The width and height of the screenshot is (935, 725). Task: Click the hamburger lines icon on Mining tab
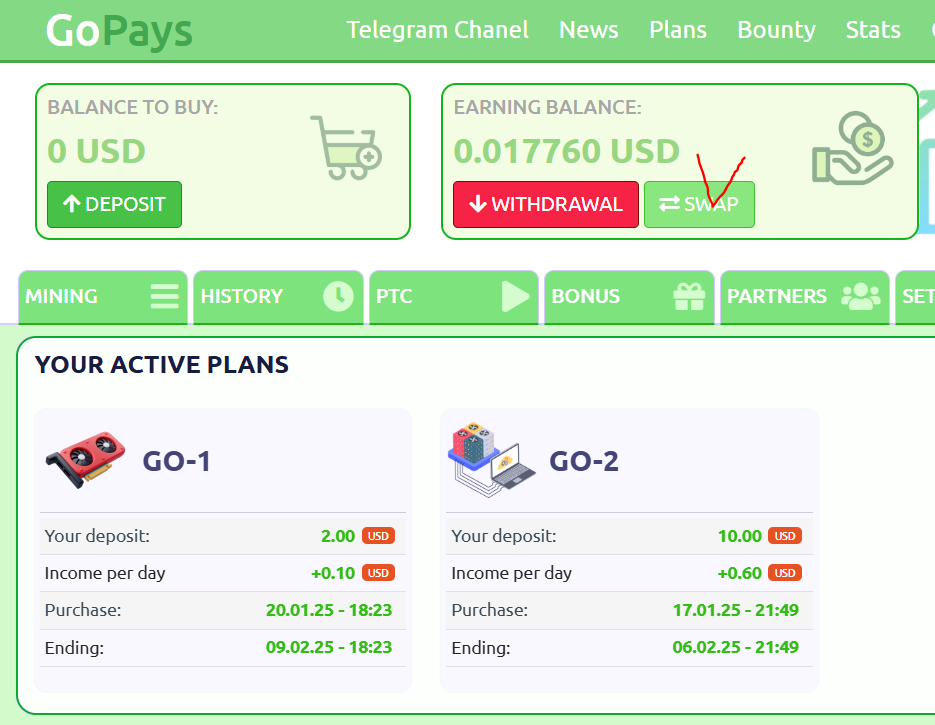[x=164, y=296]
